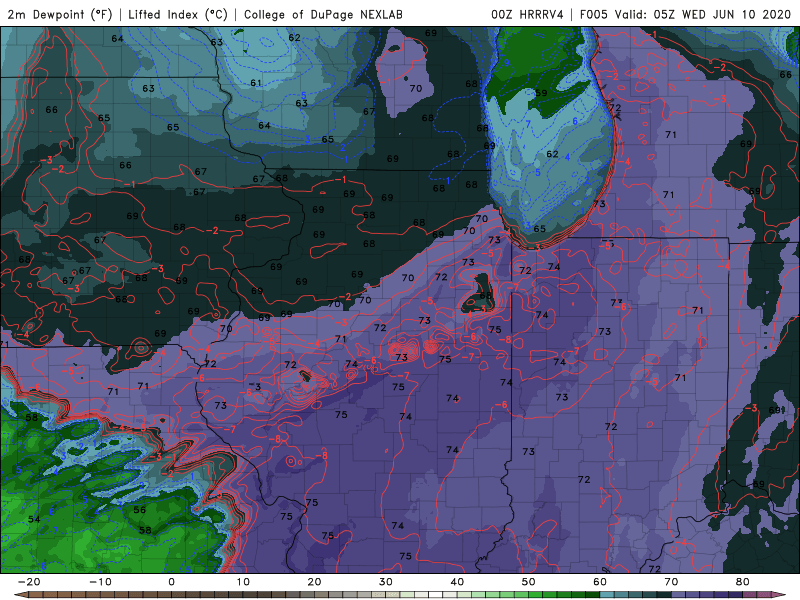The width and height of the screenshot is (800, 600).
Task: Click the 61 dewpoint value on the map
Action: (256, 83)
